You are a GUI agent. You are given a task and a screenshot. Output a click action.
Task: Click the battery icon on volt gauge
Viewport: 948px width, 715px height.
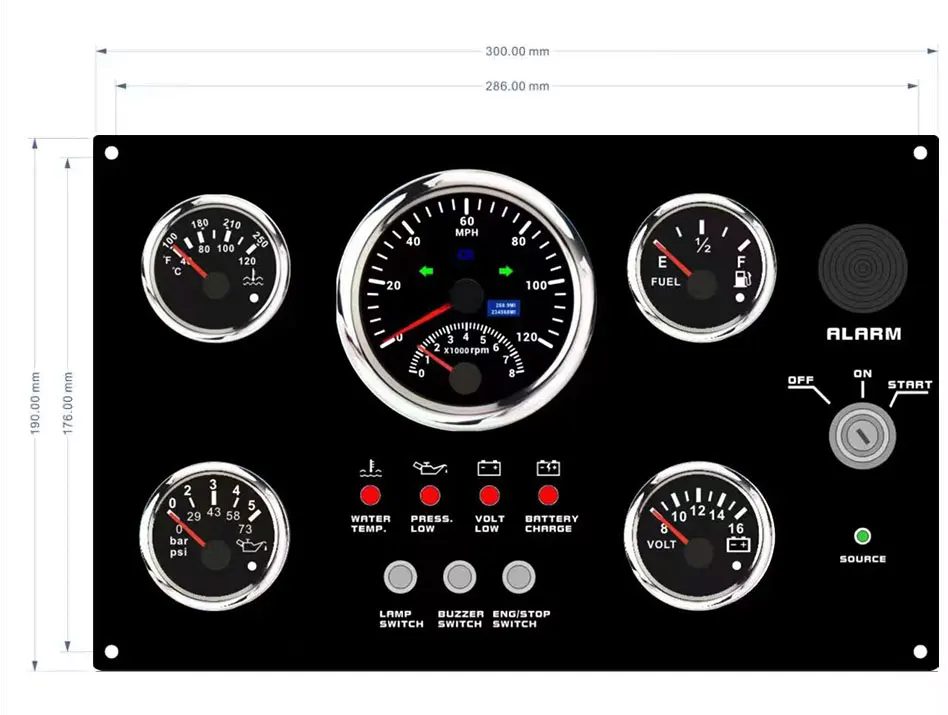(x=738, y=546)
